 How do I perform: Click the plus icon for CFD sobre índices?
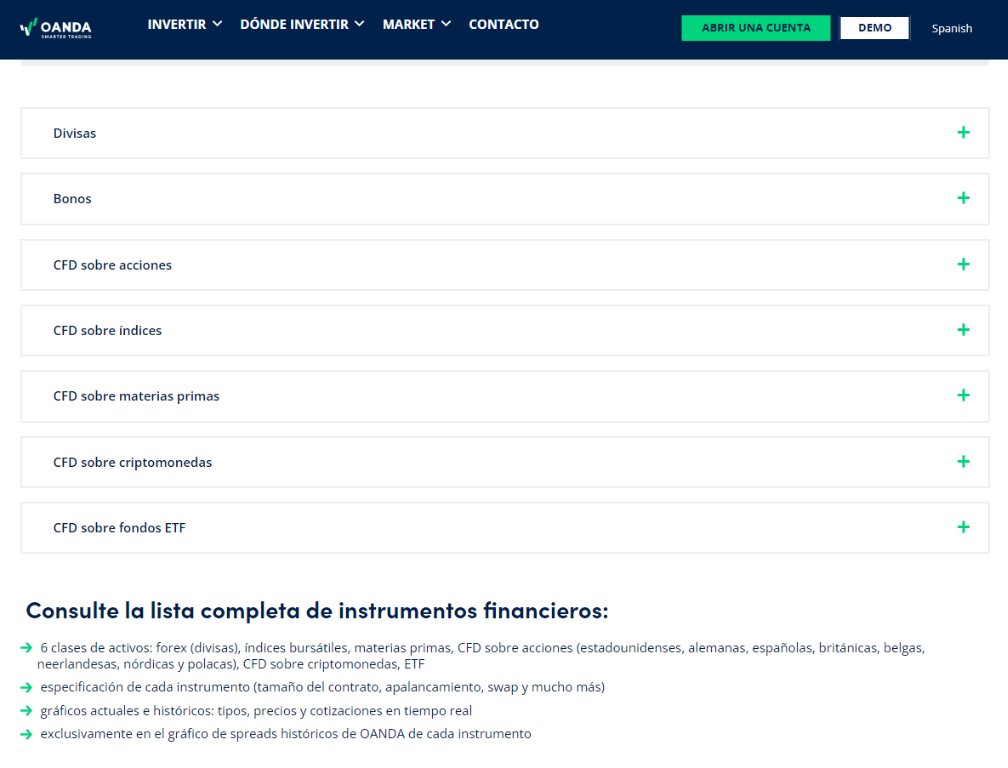(x=963, y=329)
